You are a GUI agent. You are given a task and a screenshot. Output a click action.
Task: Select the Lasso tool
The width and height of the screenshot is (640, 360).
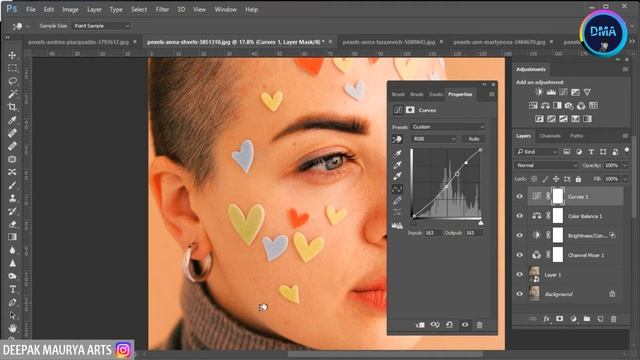pyautogui.click(x=12, y=81)
